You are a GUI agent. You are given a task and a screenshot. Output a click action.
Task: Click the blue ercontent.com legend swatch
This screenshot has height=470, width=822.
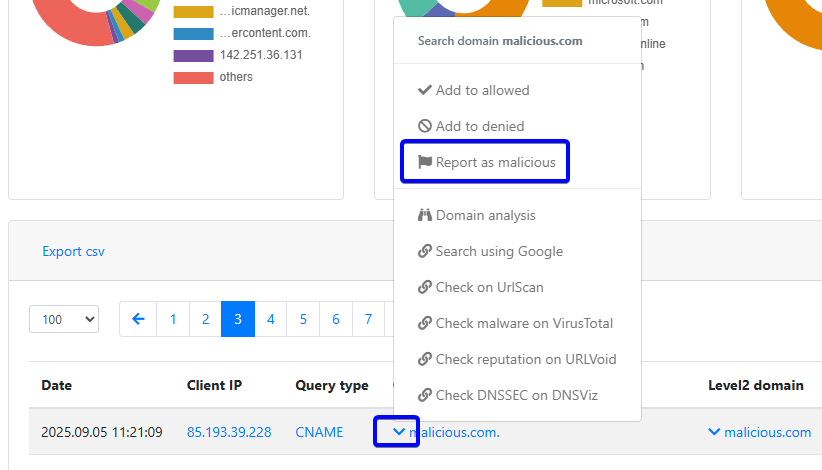193,34
